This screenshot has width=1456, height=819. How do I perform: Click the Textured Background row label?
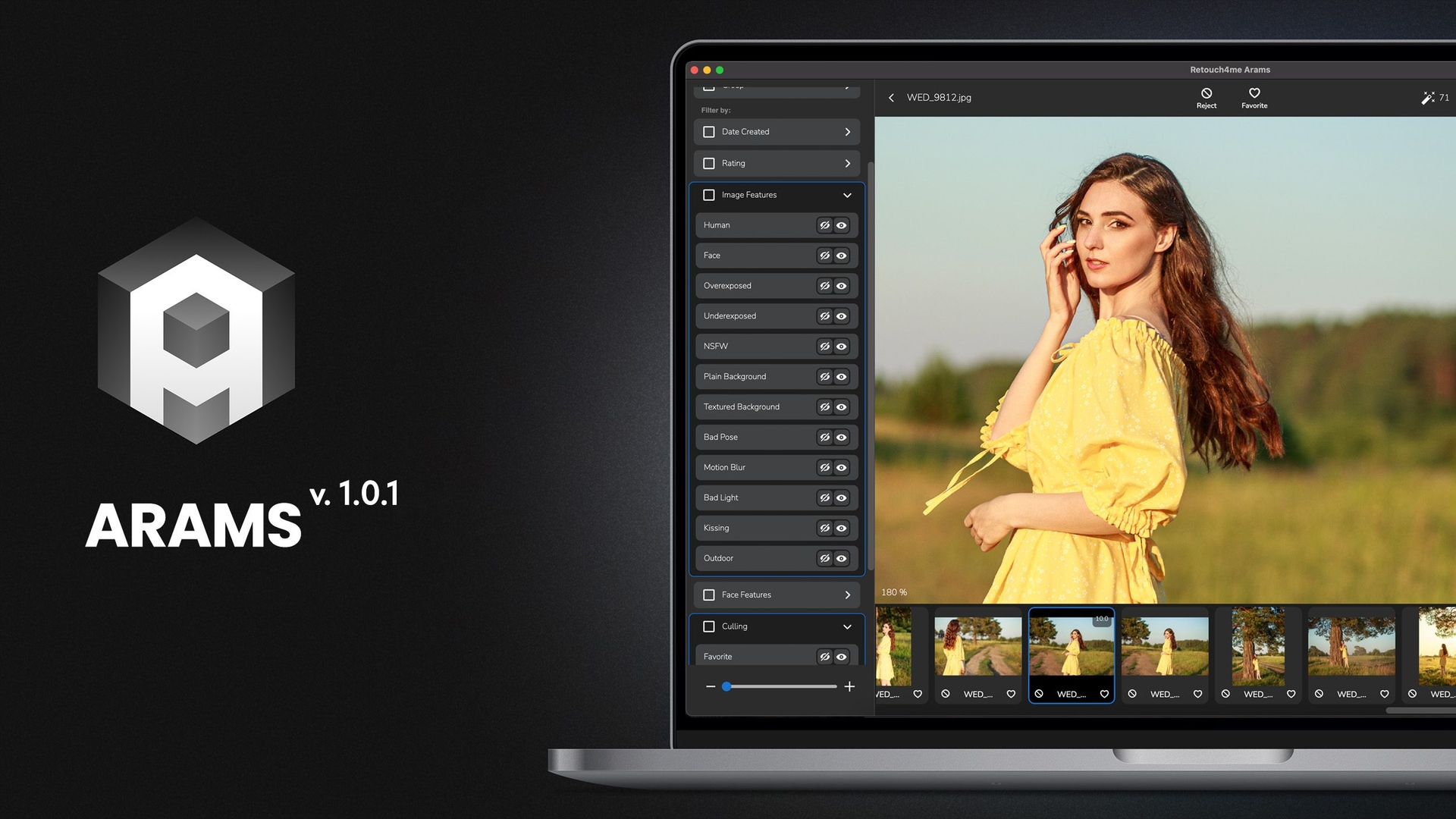[x=741, y=407]
